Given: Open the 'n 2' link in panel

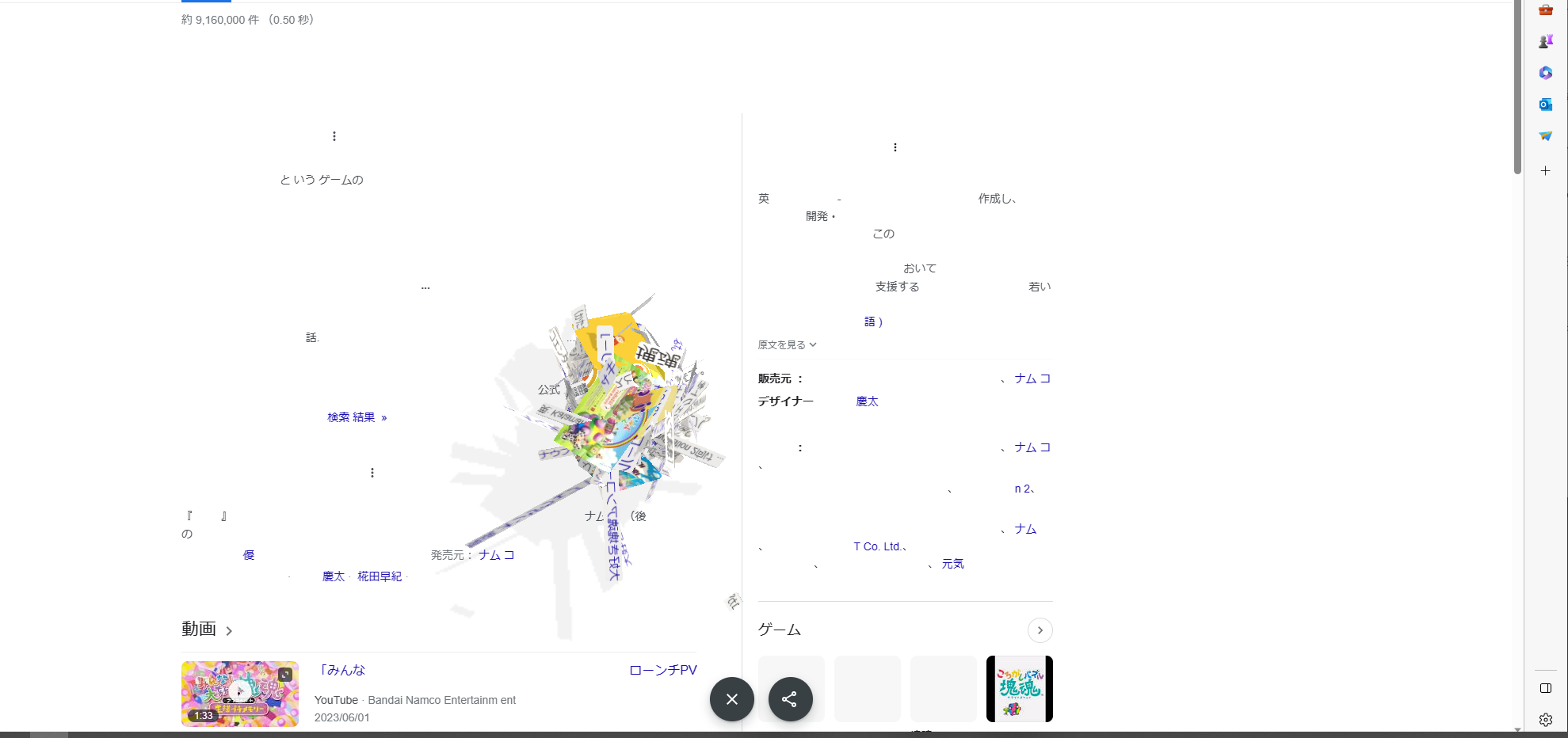Looking at the screenshot, I should click(1022, 489).
